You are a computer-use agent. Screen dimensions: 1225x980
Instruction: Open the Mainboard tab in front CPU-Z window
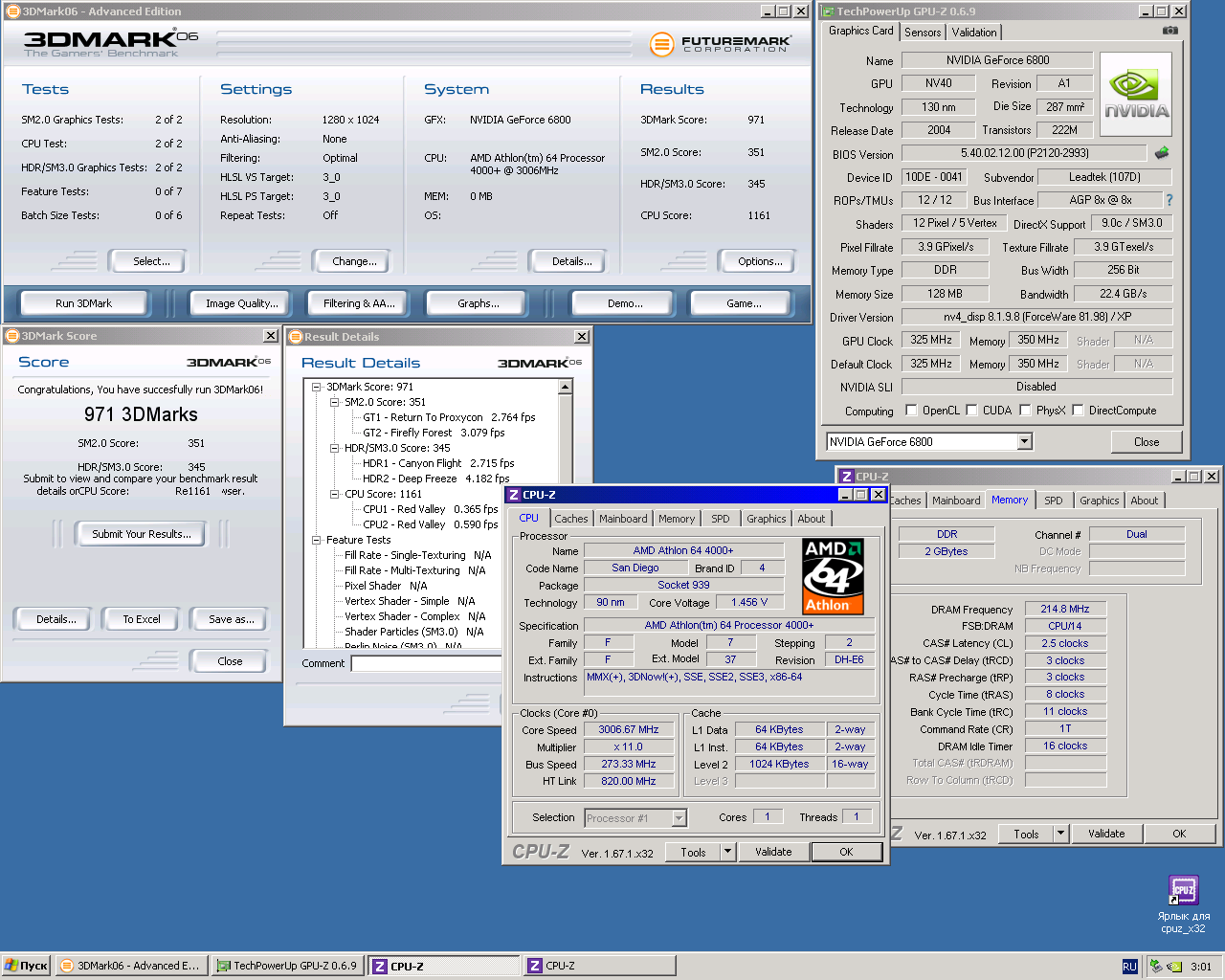623,519
